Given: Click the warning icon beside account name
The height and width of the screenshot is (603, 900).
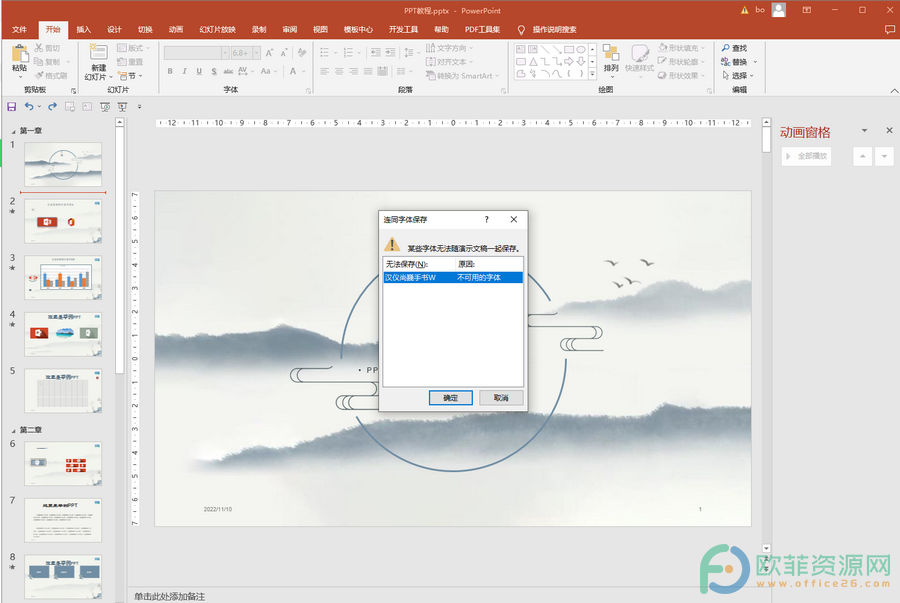Looking at the screenshot, I should point(744,10).
